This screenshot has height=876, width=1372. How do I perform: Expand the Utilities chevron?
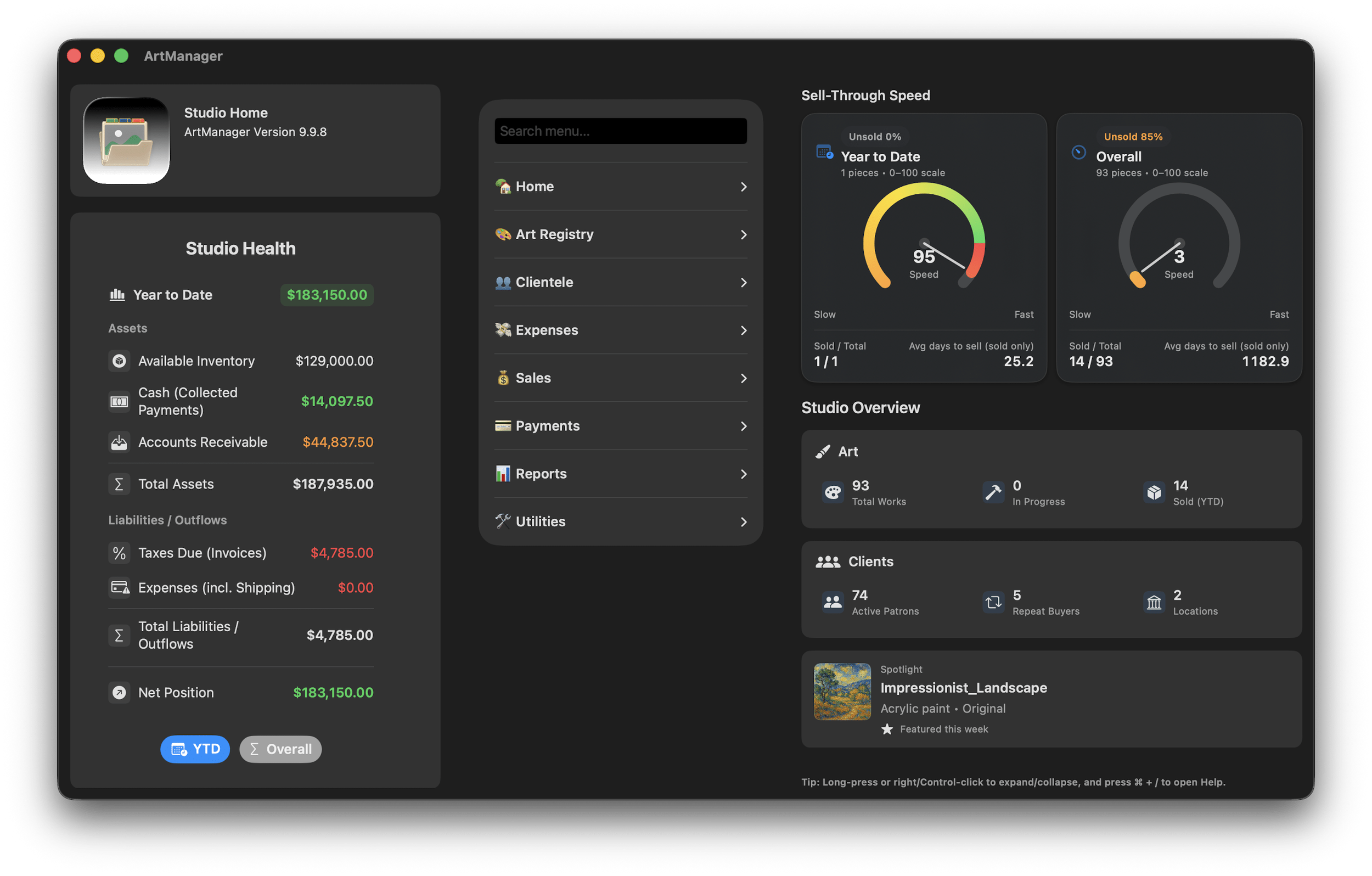point(743,521)
